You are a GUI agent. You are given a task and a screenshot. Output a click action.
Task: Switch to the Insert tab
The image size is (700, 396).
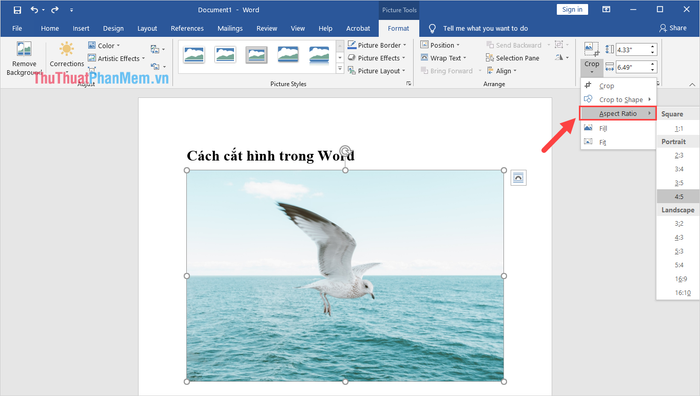pyautogui.click(x=81, y=28)
